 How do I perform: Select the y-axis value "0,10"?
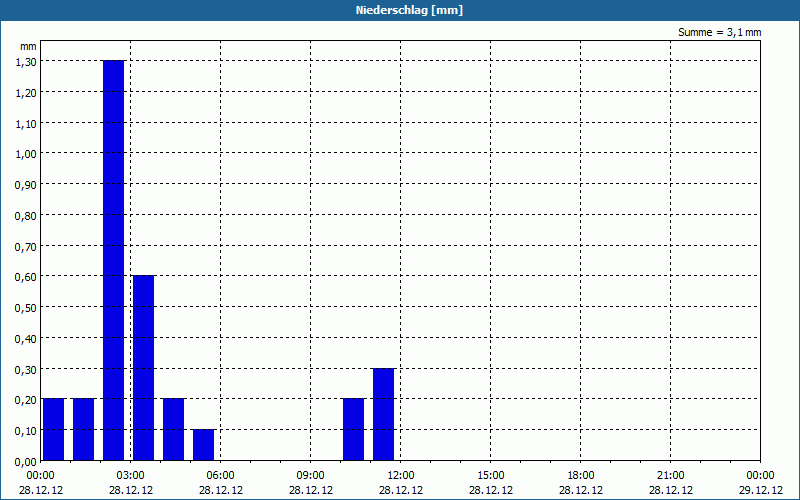26,431
